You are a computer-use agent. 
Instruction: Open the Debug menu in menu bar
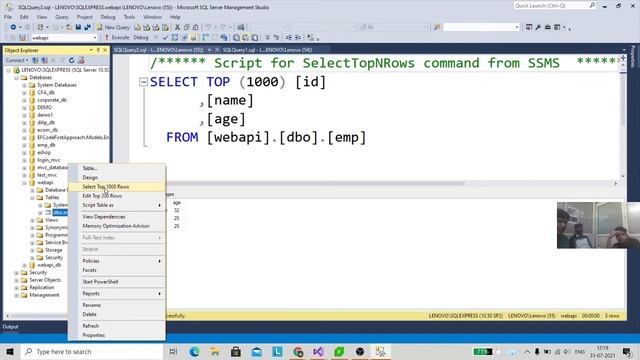point(108,17)
